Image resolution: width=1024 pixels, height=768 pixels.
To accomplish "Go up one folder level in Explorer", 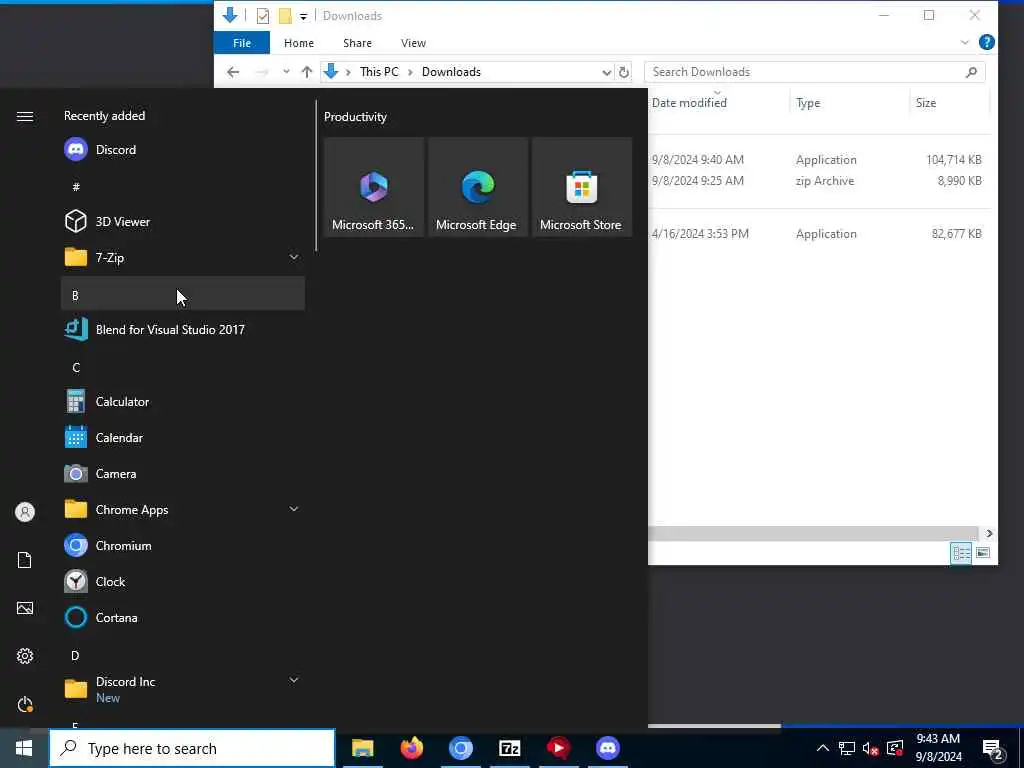I will [x=306, y=72].
